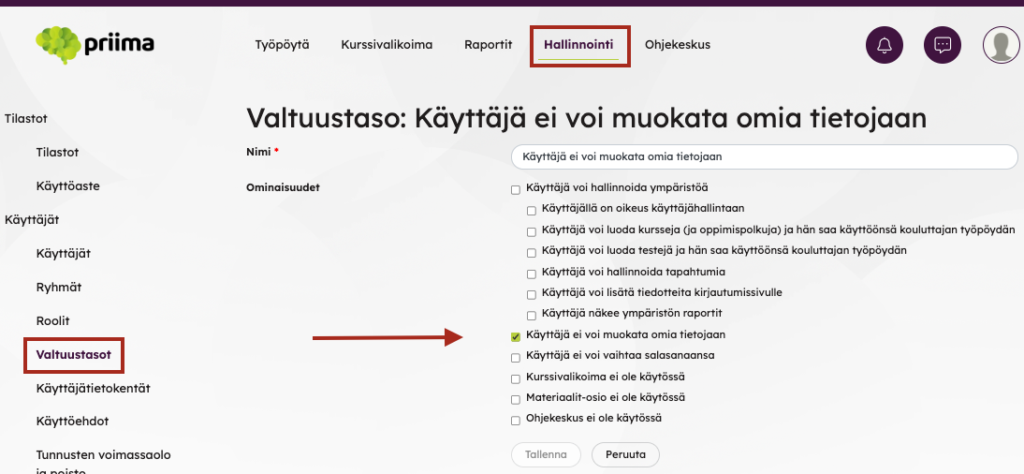Open Ohjekeskus in top navigation

677,45
